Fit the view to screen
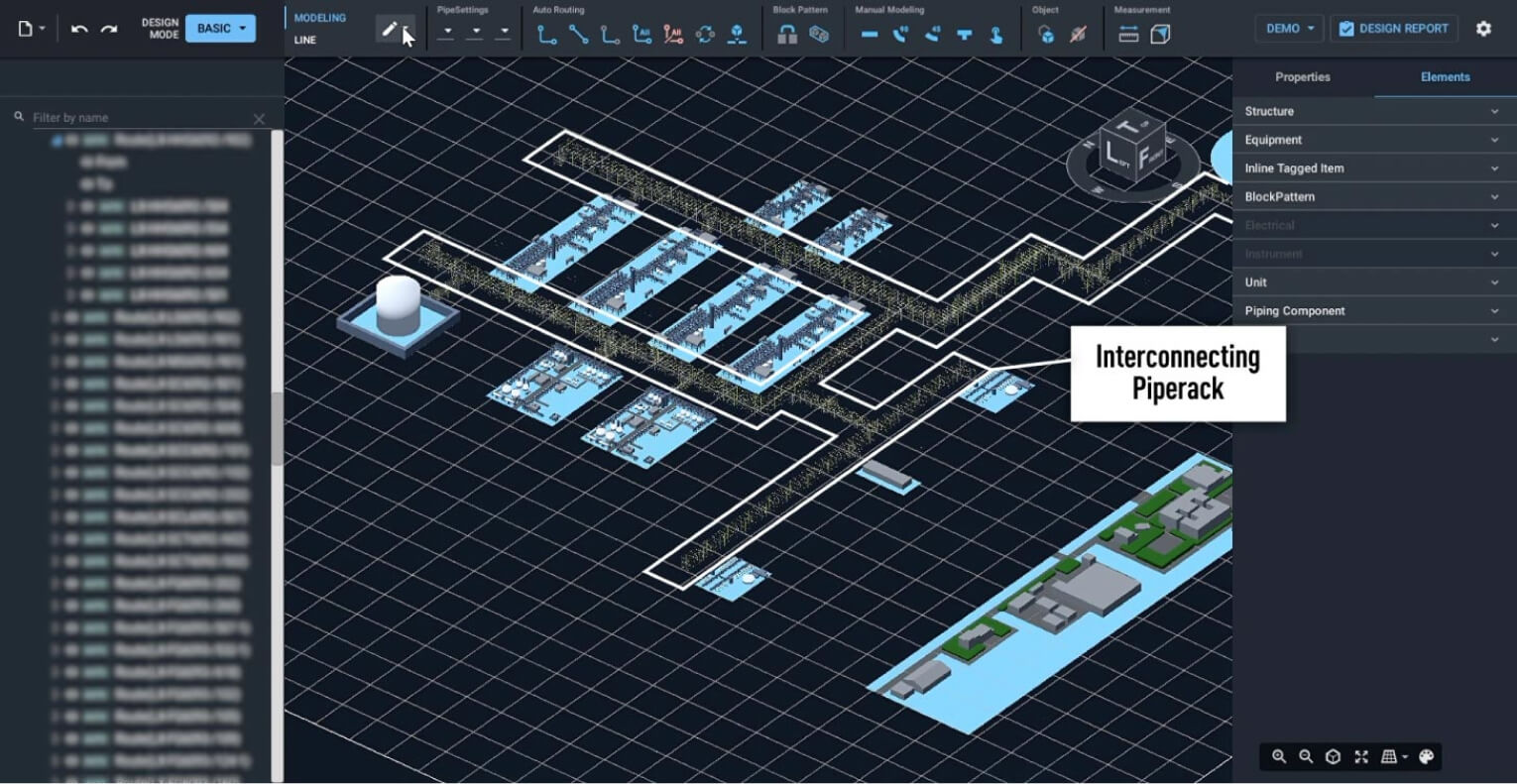 (x=1361, y=757)
